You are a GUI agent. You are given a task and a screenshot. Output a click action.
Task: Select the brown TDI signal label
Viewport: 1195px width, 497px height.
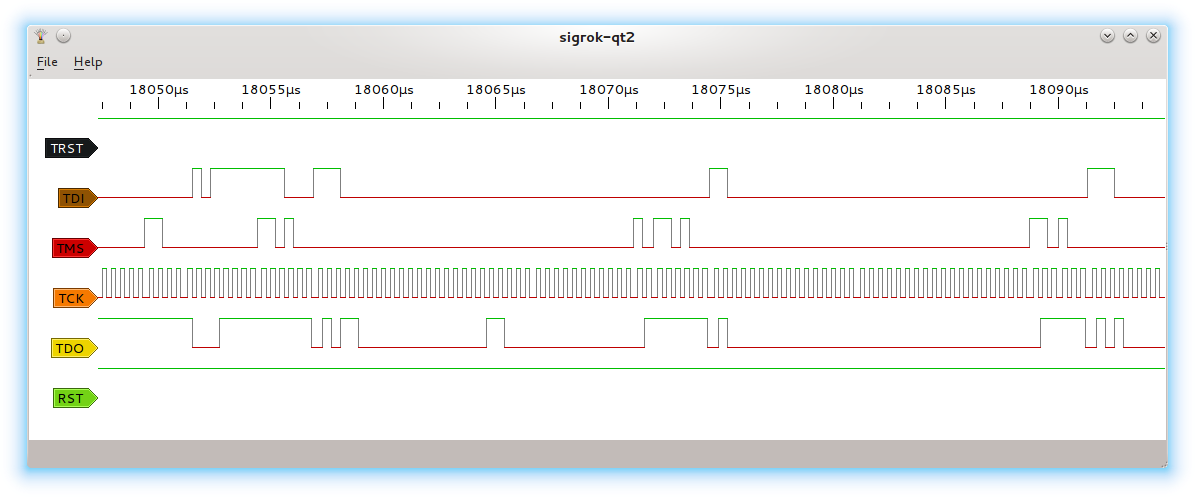76,198
